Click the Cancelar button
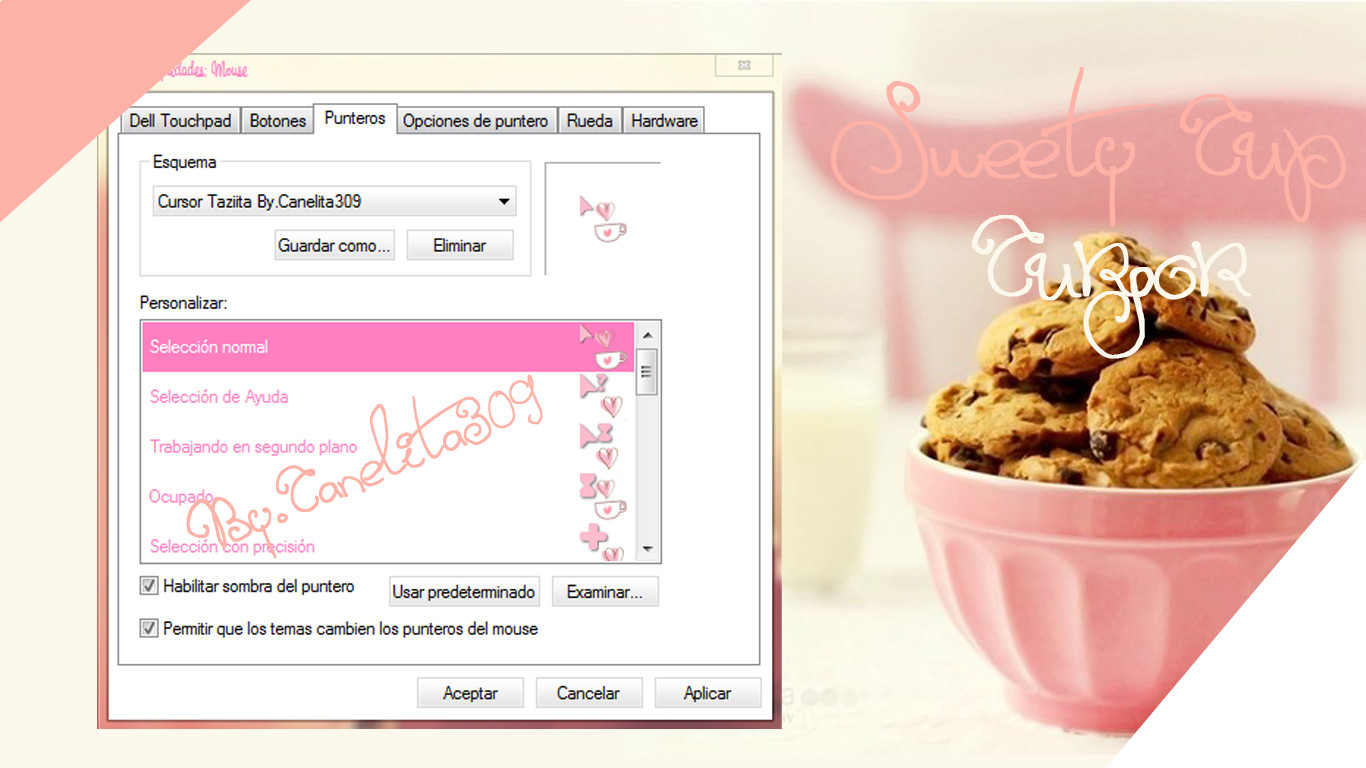 click(x=588, y=693)
